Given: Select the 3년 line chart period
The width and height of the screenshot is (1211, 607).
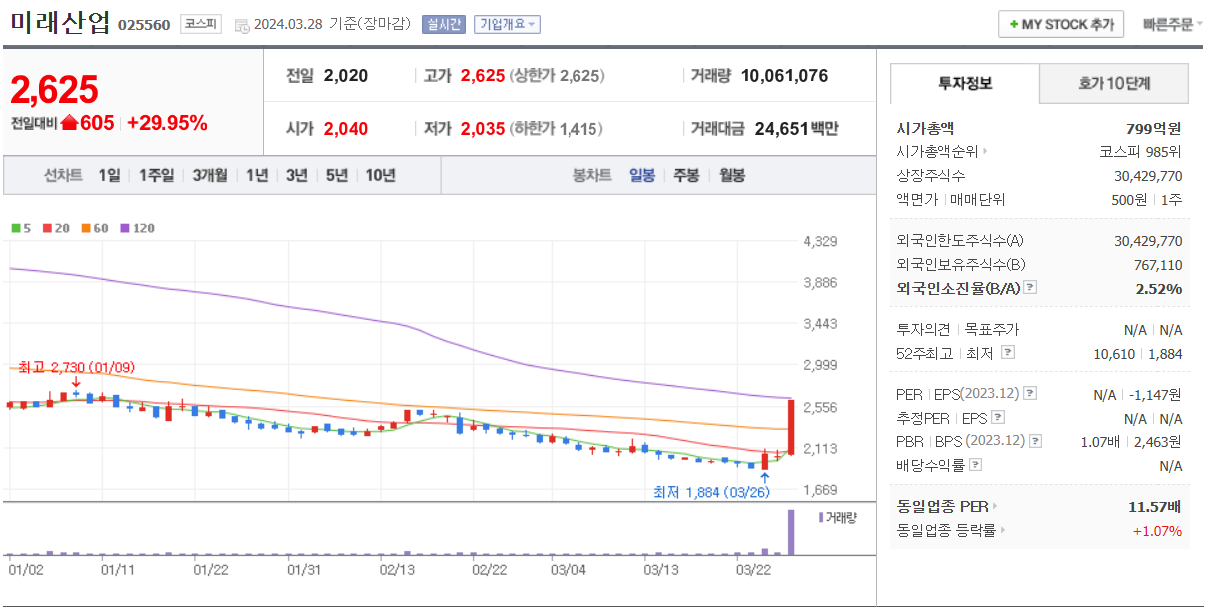Looking at the screenshot, I should (x=297, y=175).
